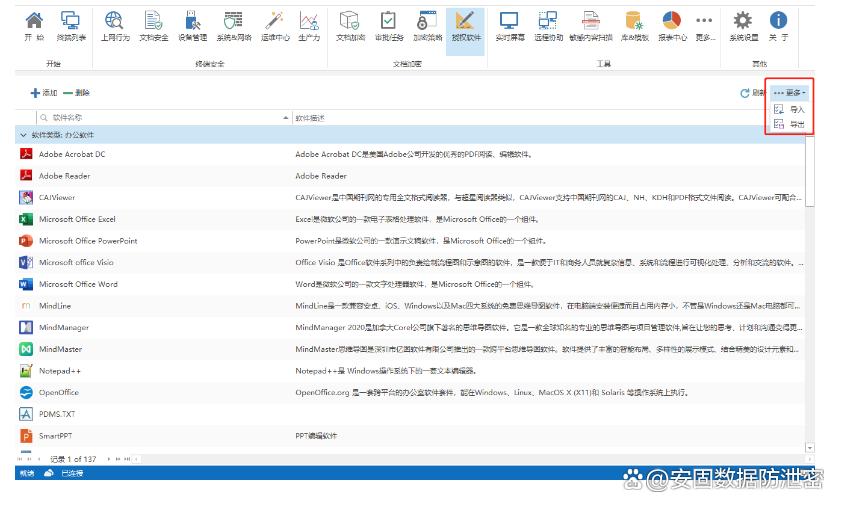Go to previous record in navigator
This screenshot has width=841, height=509.
(x=39, y=459)
